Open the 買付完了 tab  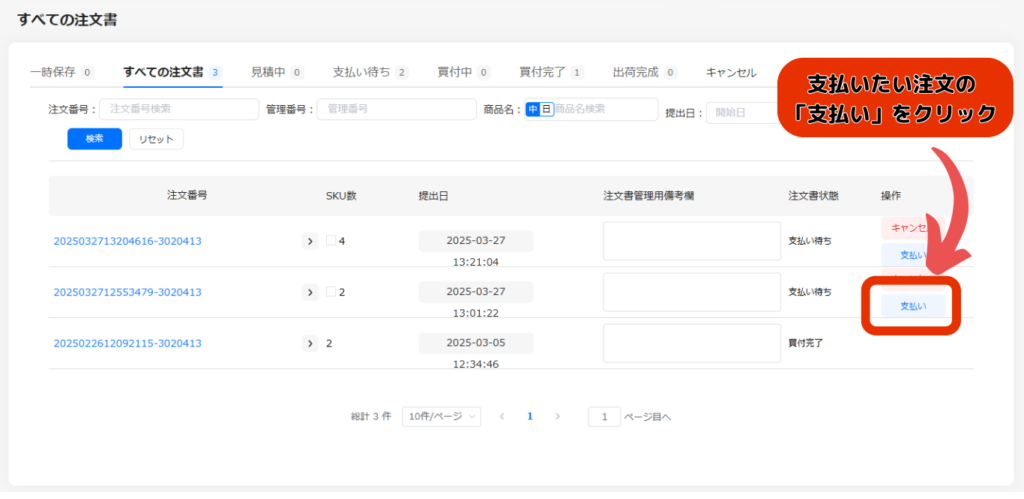pos(551,72)
